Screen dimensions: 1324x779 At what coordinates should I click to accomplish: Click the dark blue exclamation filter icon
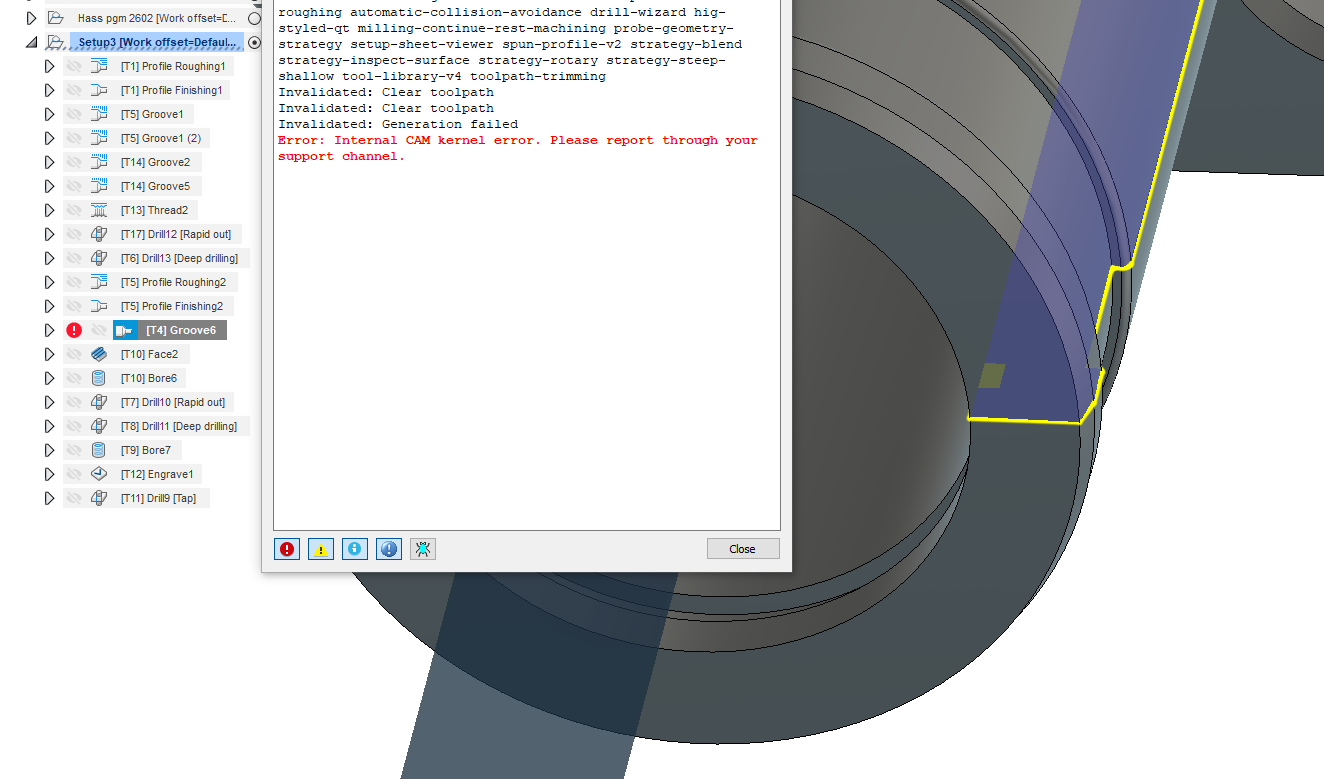click(388, 548)
